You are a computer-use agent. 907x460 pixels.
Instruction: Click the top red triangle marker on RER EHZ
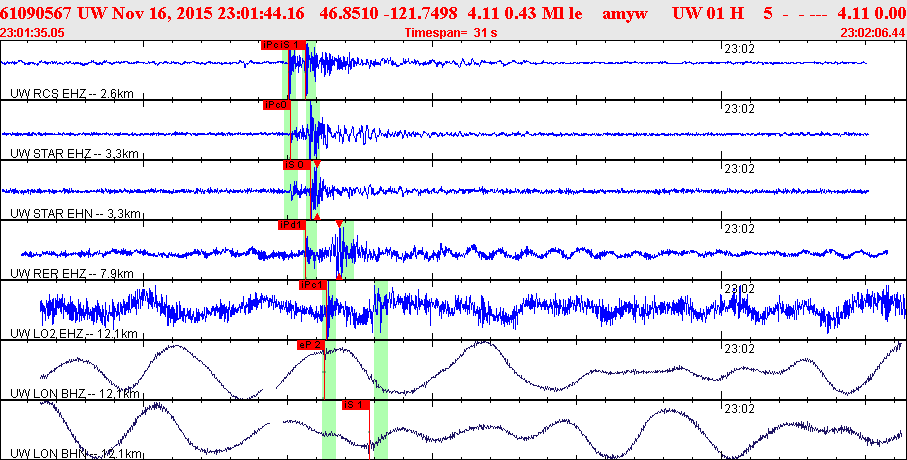coord(339,224)
